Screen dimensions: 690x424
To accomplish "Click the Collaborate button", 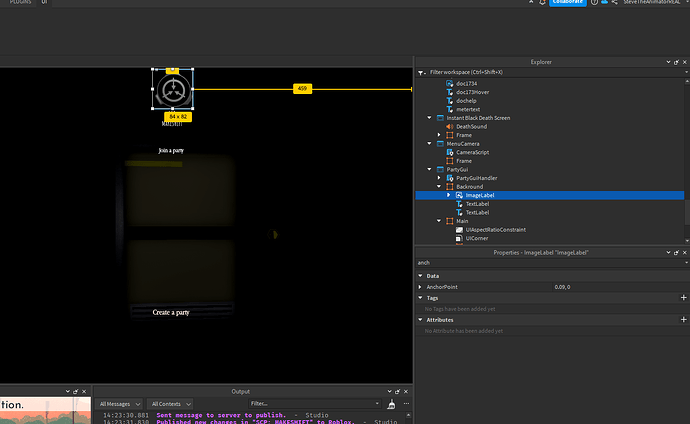I will point(567,2).
